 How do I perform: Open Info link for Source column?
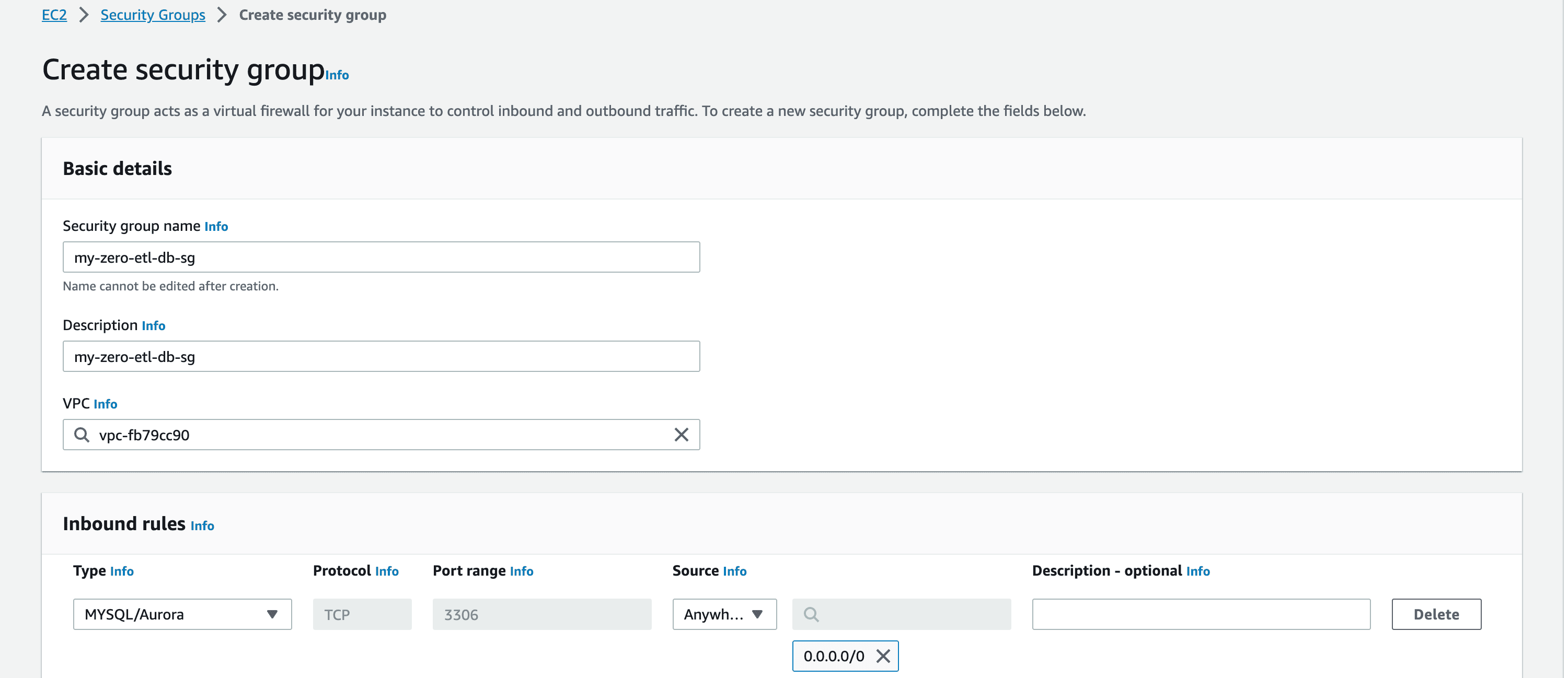pos(735,571)
